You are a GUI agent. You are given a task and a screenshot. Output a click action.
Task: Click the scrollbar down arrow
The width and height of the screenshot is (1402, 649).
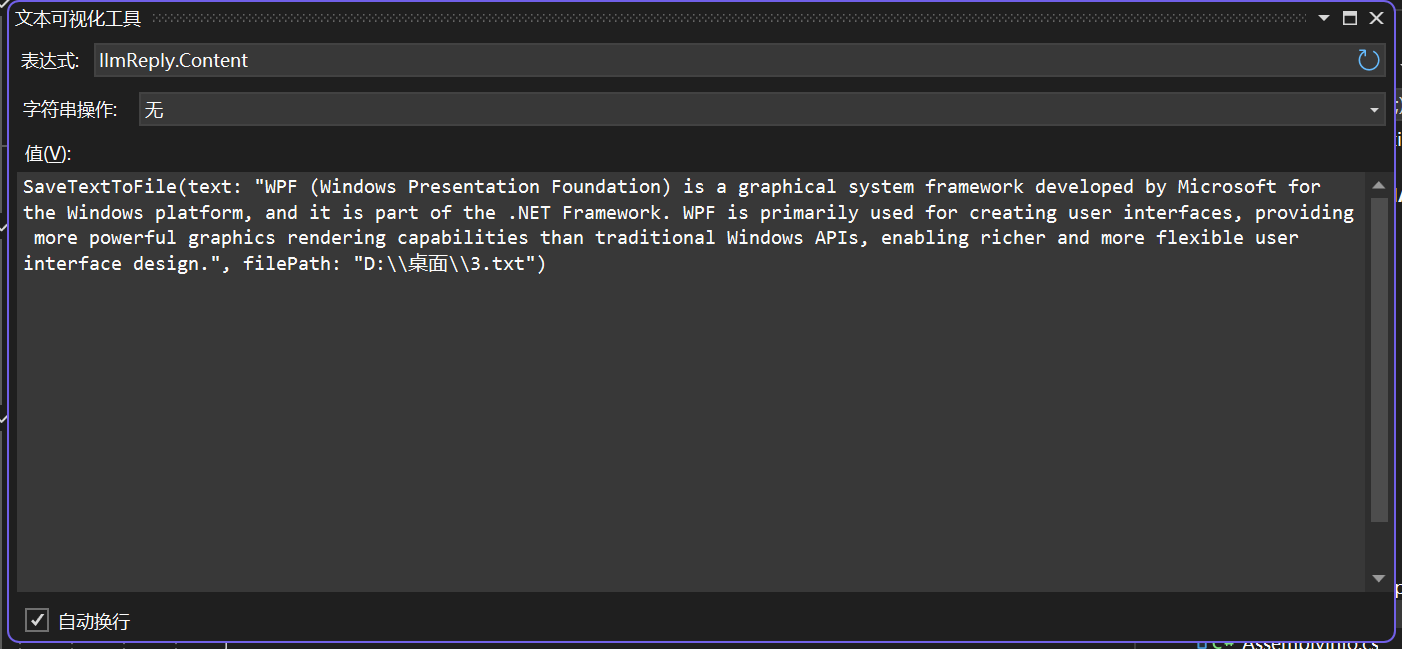[x=1379, y=578]
